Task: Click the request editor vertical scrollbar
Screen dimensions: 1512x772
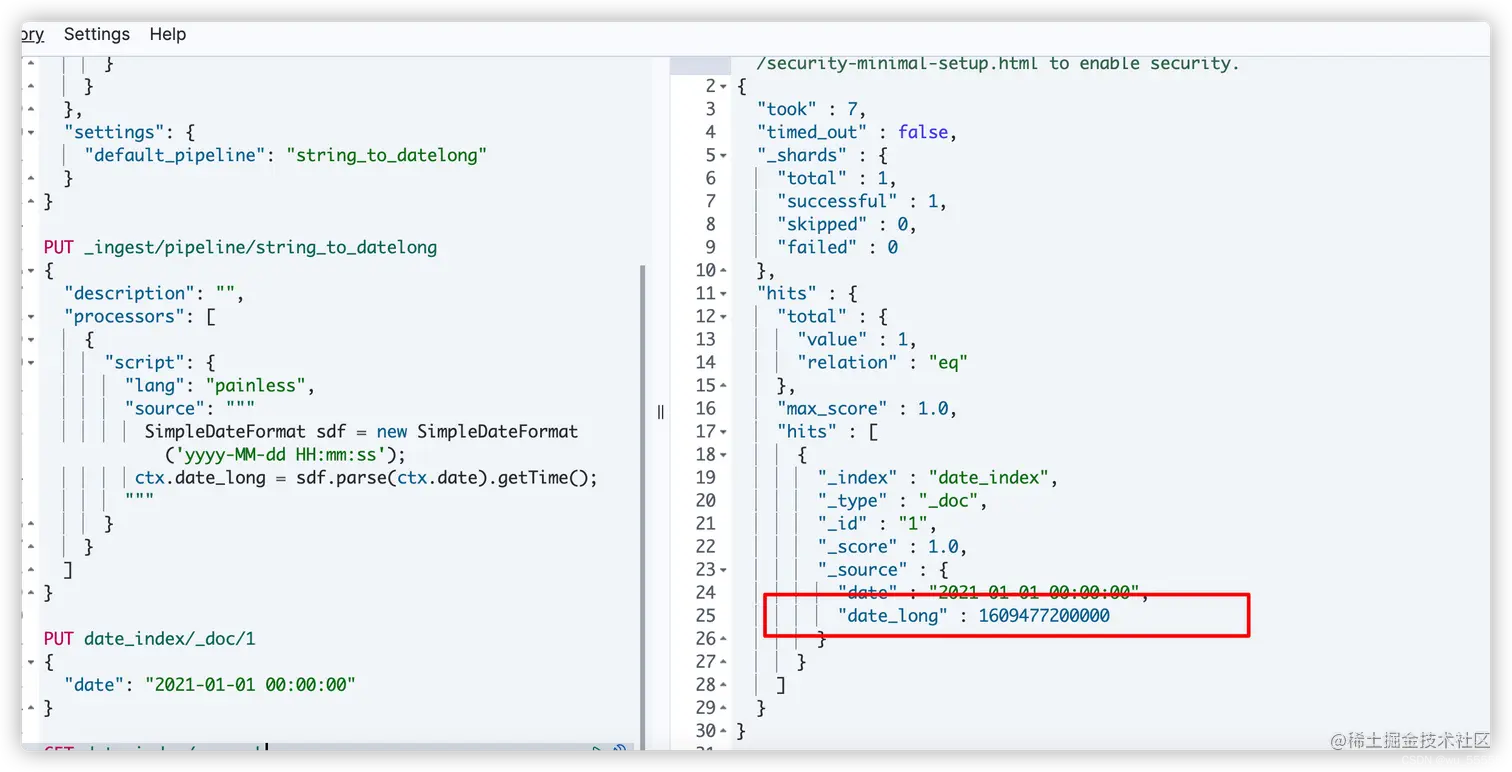Action: coord(642,506)
